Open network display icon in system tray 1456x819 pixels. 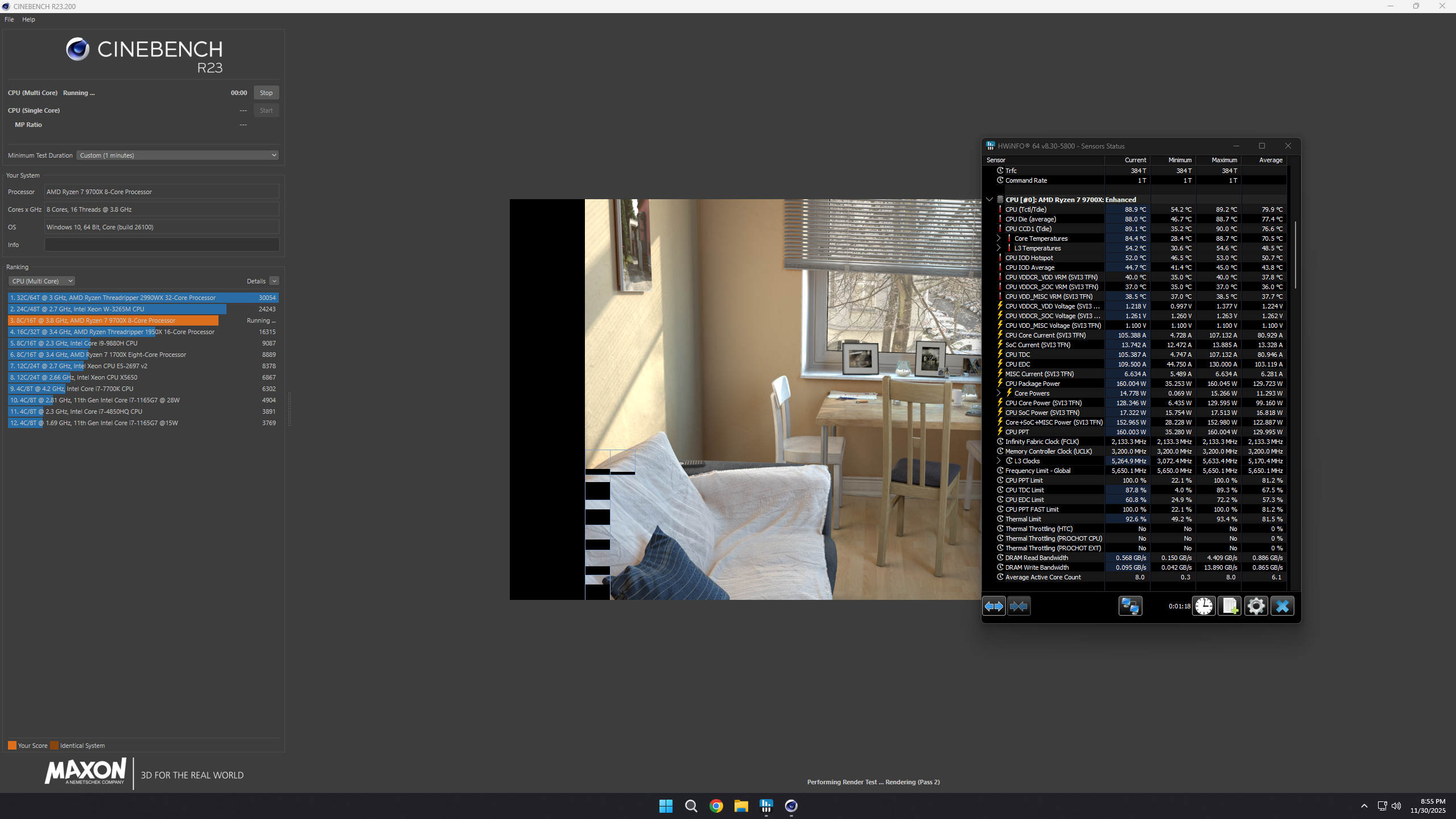[1382, 806]
